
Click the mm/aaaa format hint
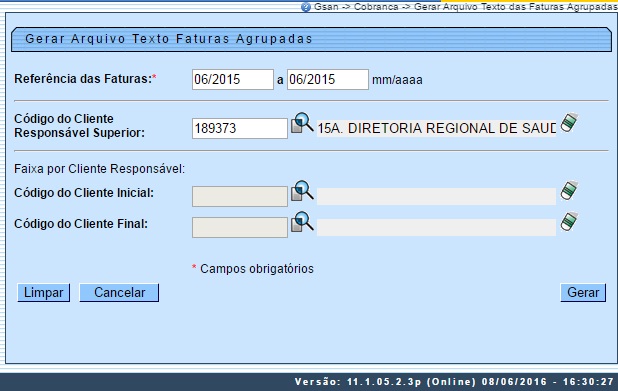[x=397, y=80]
